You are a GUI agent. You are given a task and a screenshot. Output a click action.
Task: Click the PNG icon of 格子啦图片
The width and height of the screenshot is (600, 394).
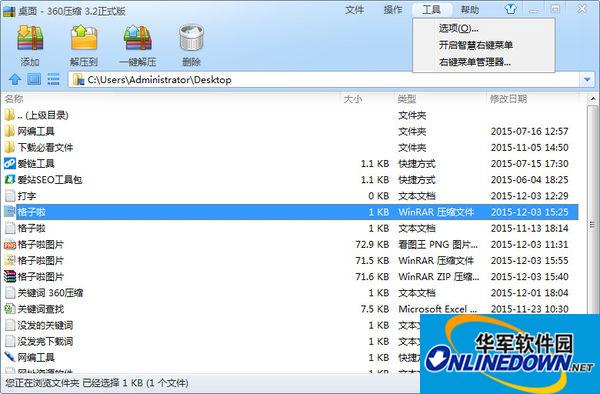[10, 244]
